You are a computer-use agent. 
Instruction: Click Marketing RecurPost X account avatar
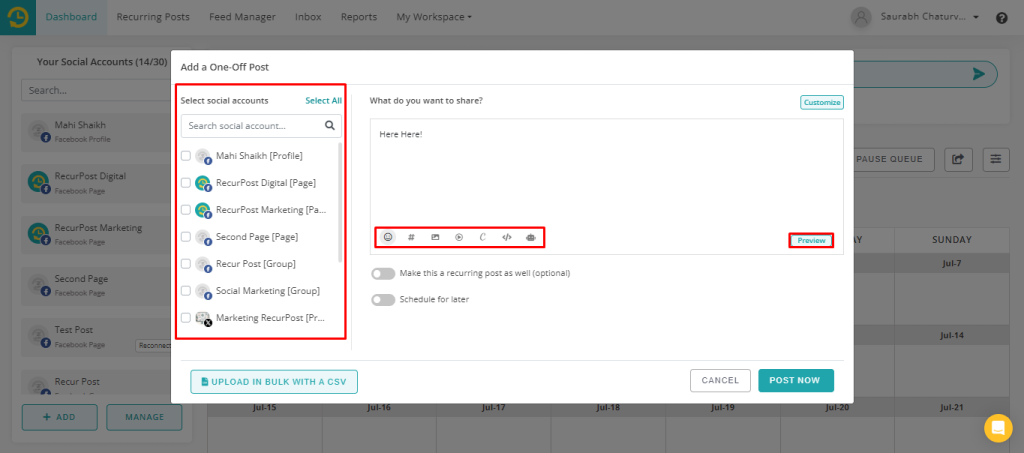pos(204,319)
